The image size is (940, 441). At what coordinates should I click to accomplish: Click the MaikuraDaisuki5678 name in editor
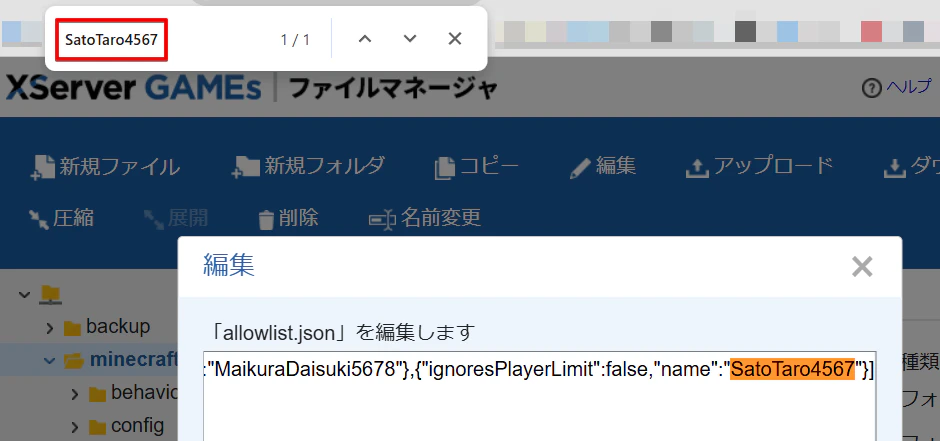305,369
